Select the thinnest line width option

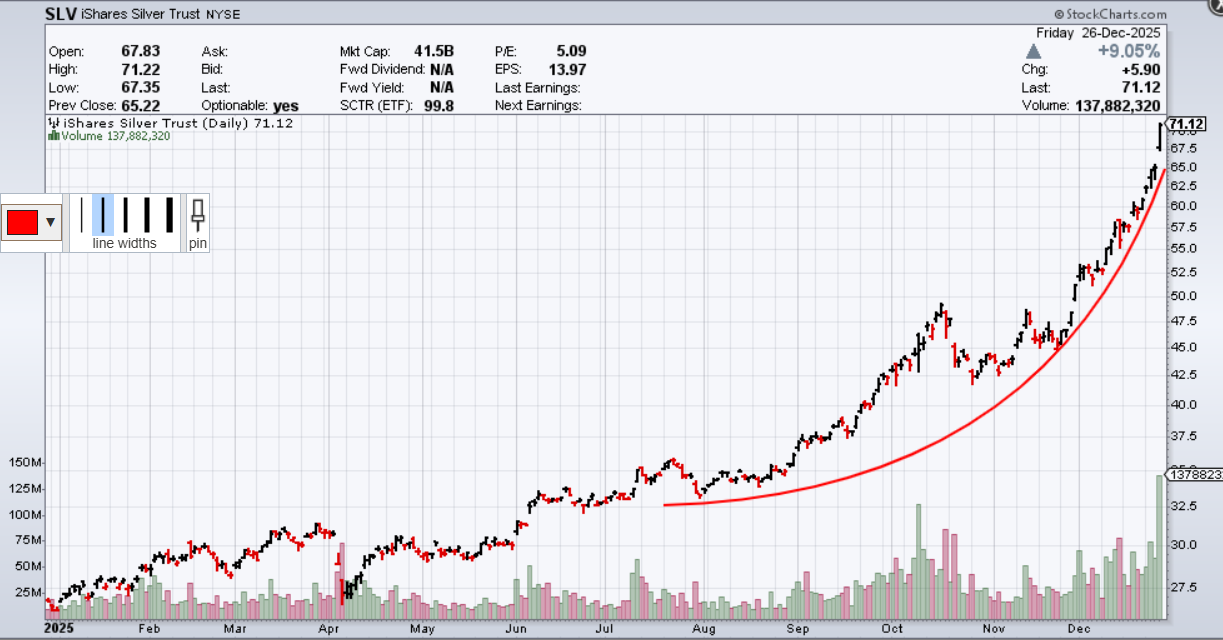(x=83, y=215)
